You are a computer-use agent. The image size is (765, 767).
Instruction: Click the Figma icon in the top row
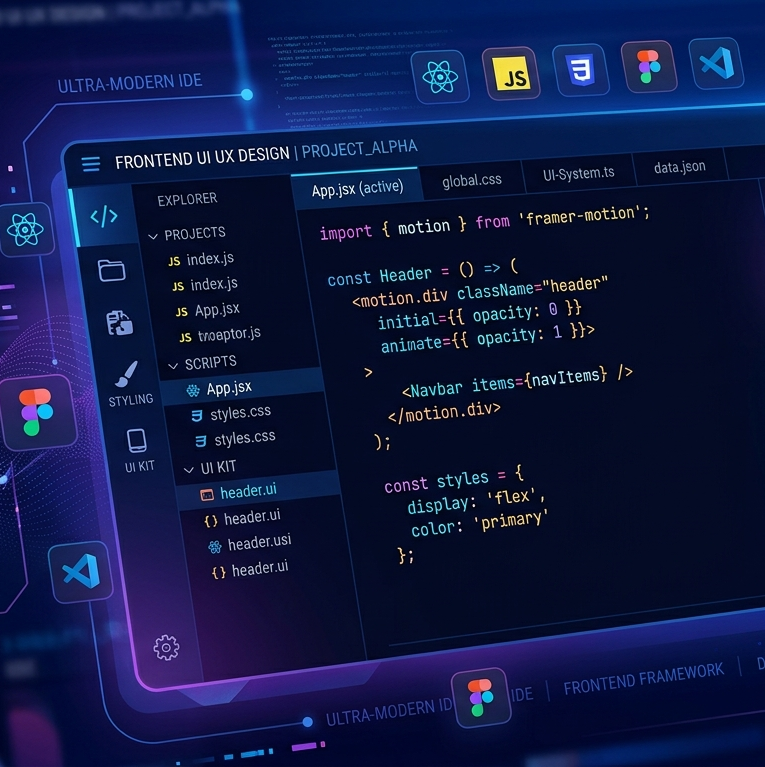649,66
